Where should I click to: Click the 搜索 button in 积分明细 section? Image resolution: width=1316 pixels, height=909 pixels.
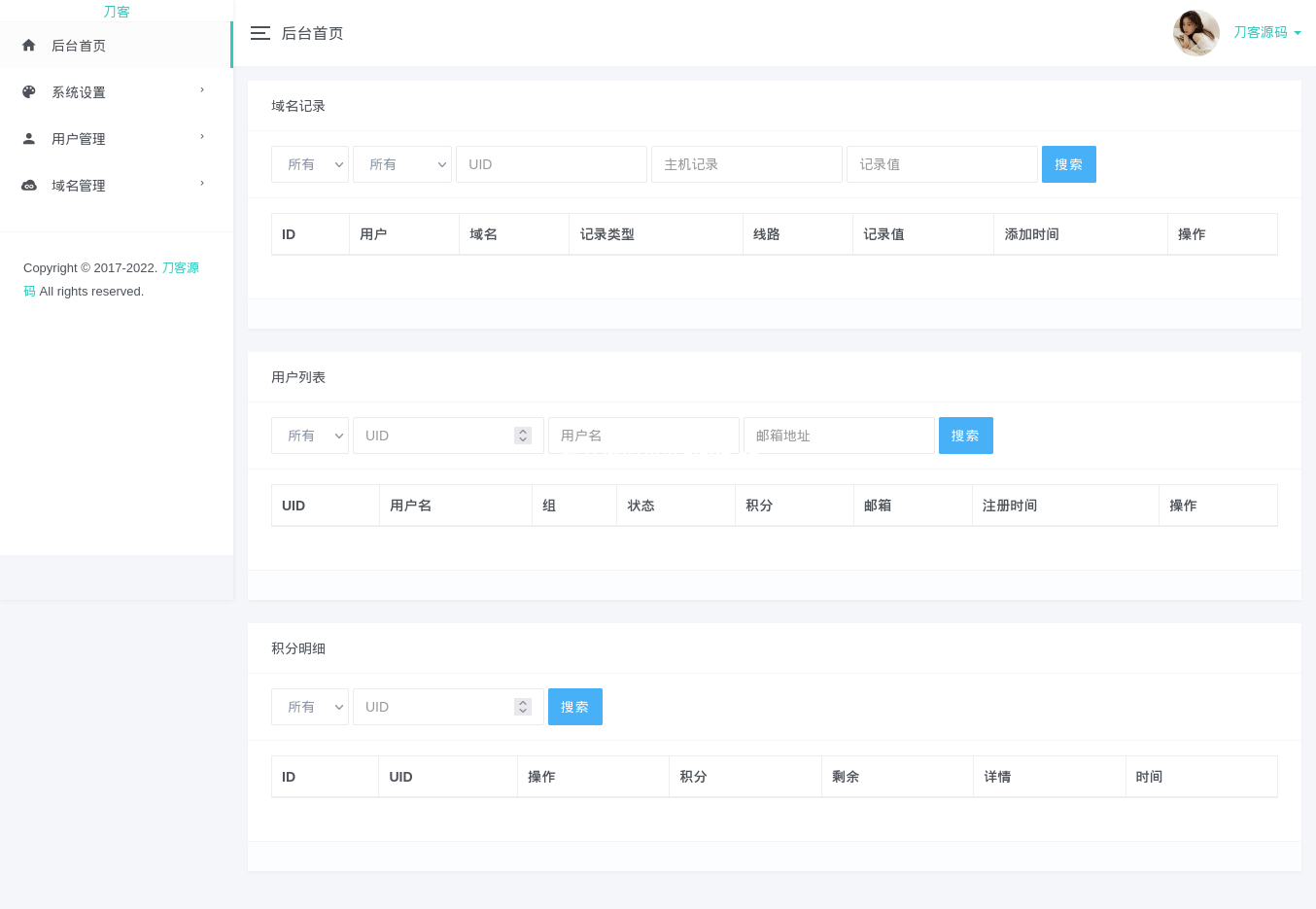tap(574, 707)
